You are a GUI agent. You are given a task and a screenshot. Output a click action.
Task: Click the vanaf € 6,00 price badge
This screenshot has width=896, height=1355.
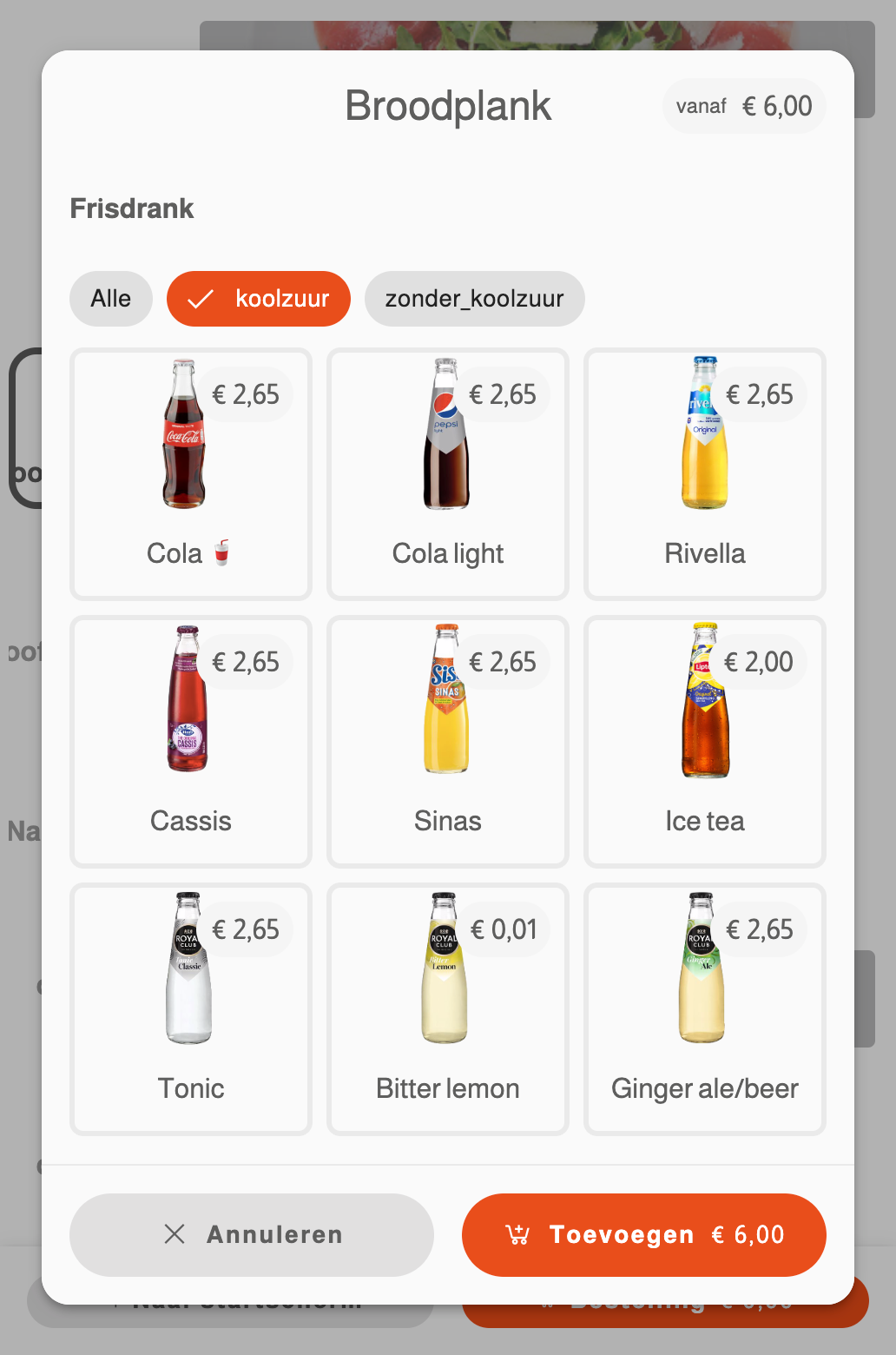[x=744, y=106]
